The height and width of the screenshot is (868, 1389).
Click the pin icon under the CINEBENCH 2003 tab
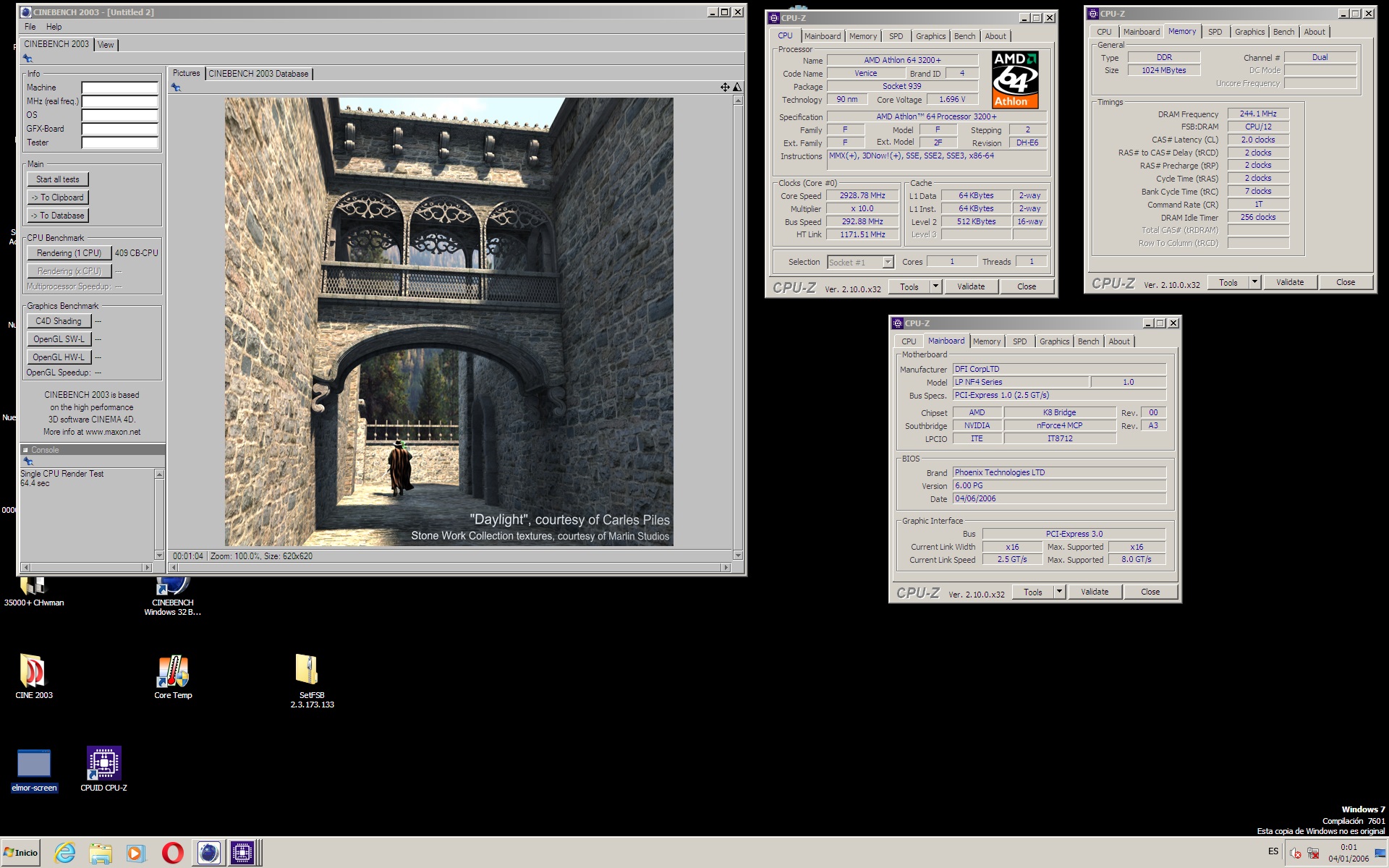pos(27,59)
